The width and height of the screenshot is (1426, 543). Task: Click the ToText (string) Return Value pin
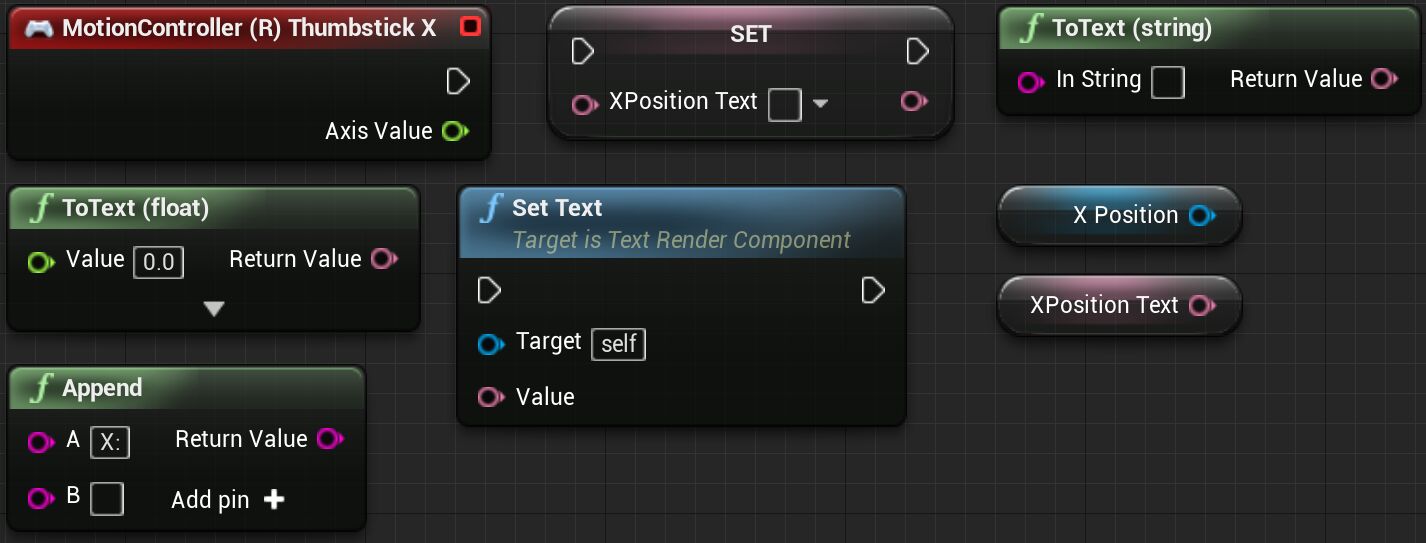point(1384,79)
